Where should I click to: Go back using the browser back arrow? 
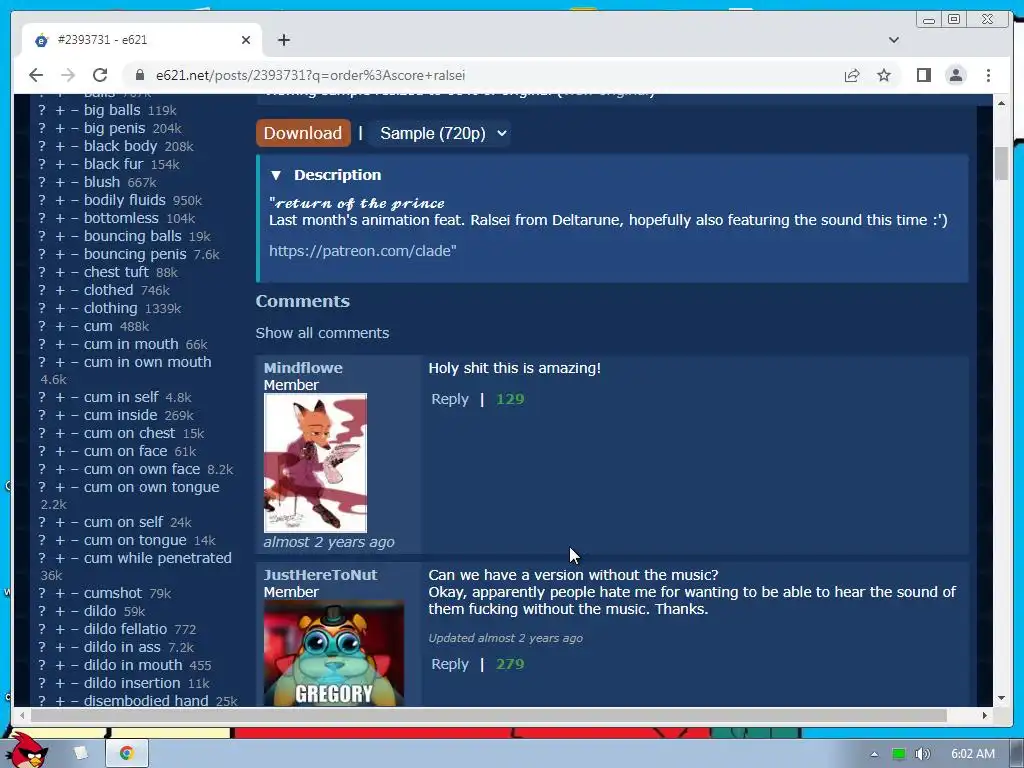point(36,75)
